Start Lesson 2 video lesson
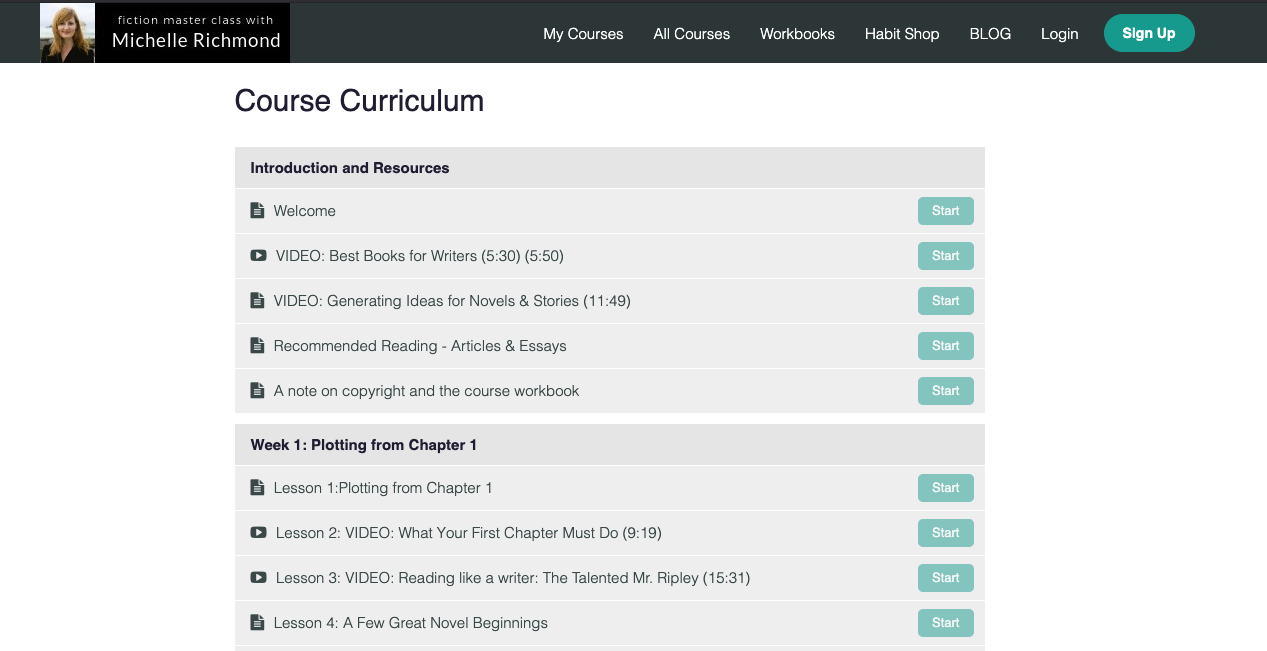Image resolution: width=1267 pixels, height=651 pixels. (x=945, y=532)
